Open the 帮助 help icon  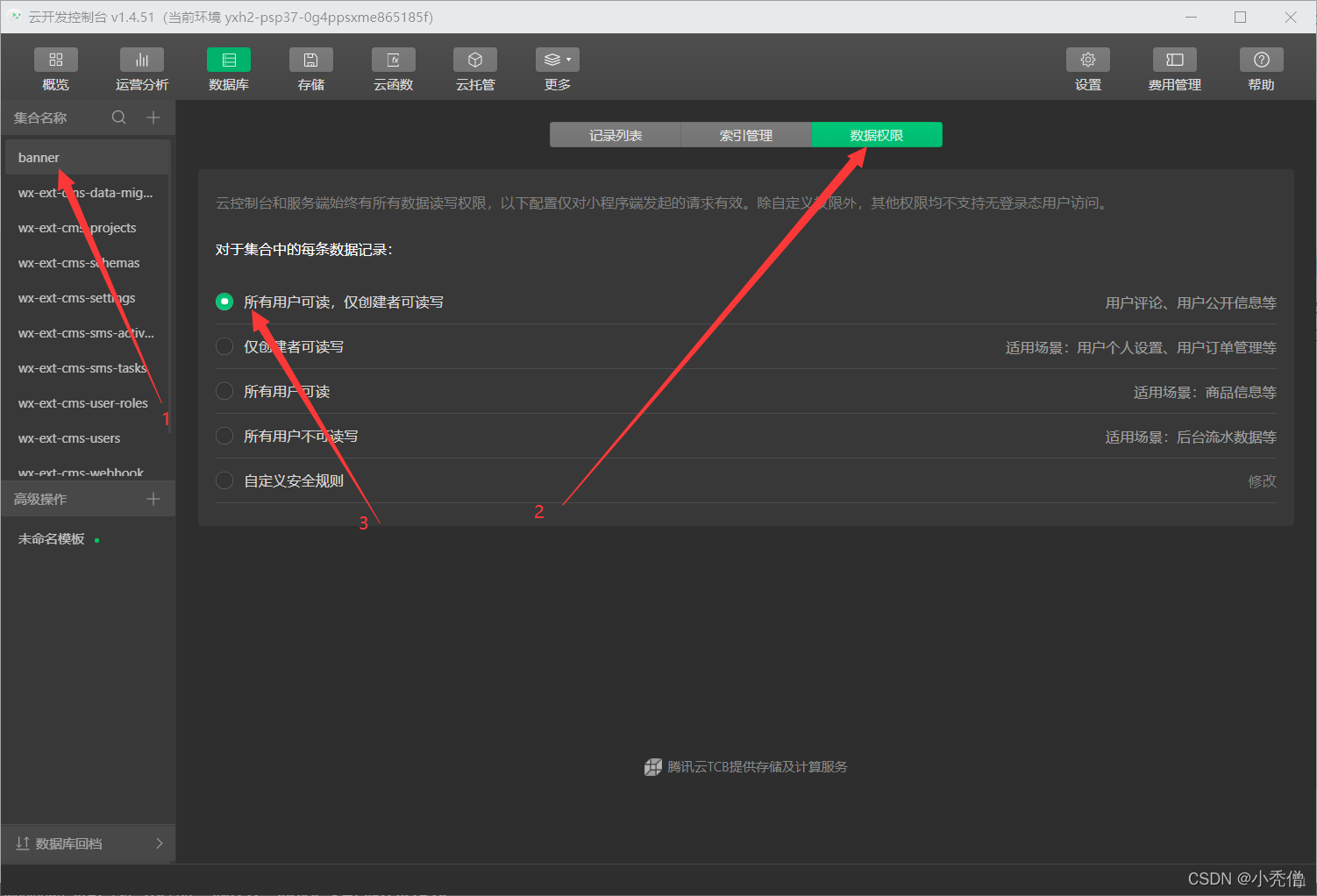(1262, 60)
